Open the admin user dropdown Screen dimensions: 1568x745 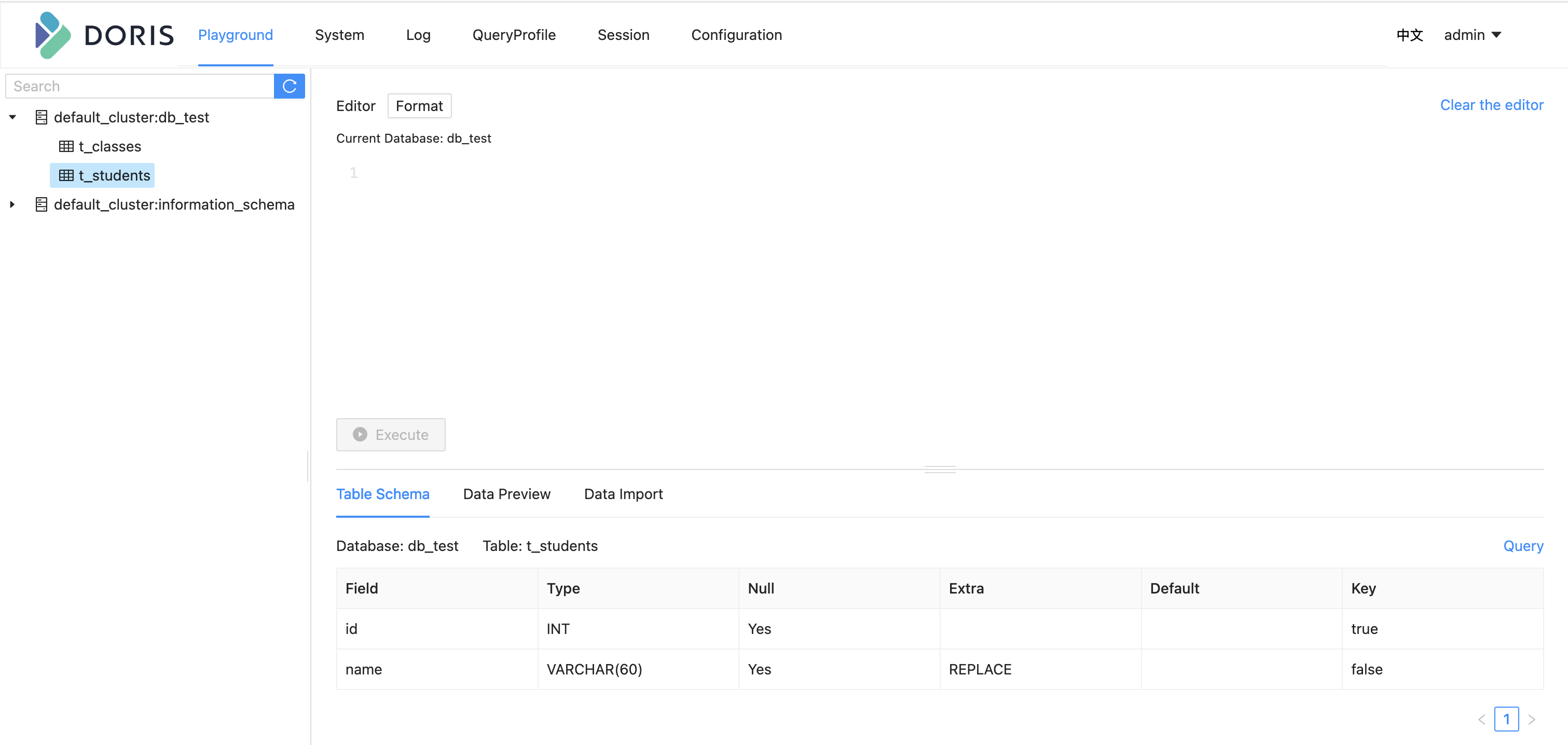tap(1472, 35)
